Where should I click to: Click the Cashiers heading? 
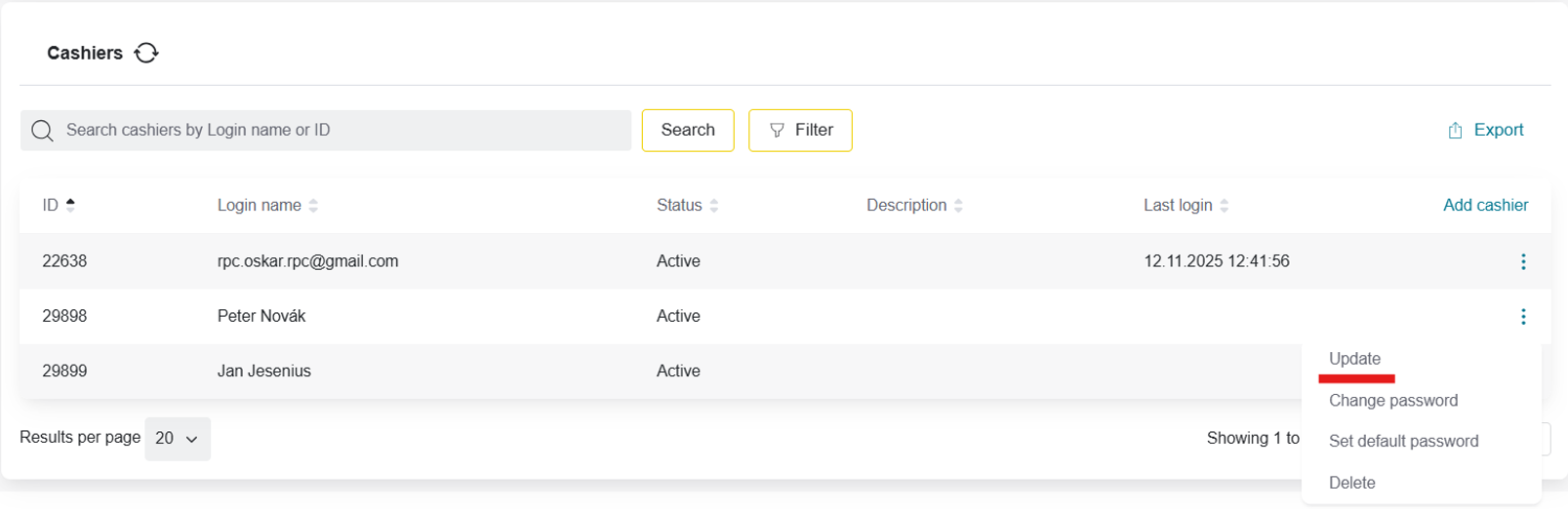pos(85,53)
